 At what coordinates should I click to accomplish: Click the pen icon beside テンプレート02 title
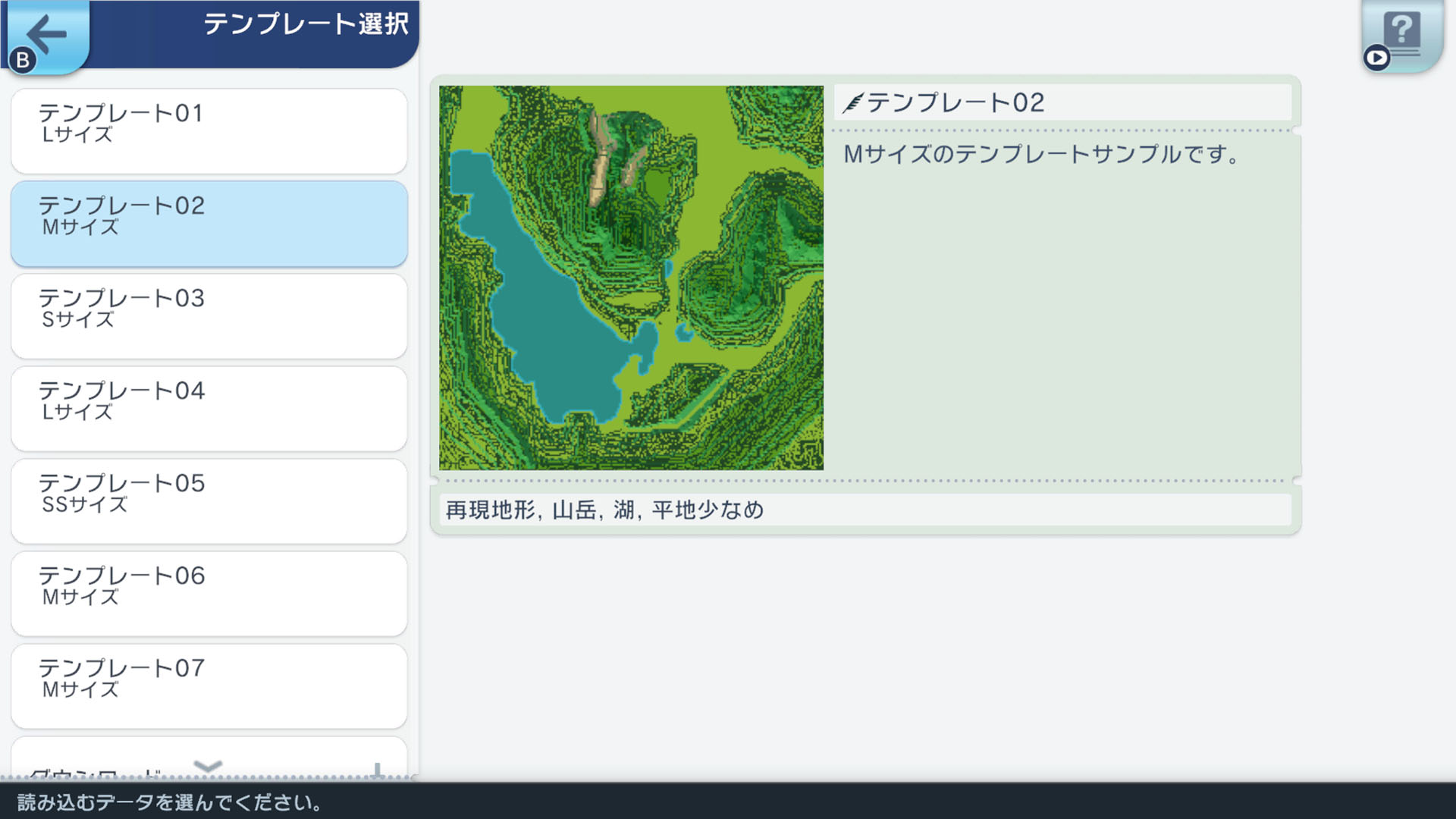coord(853,102)
